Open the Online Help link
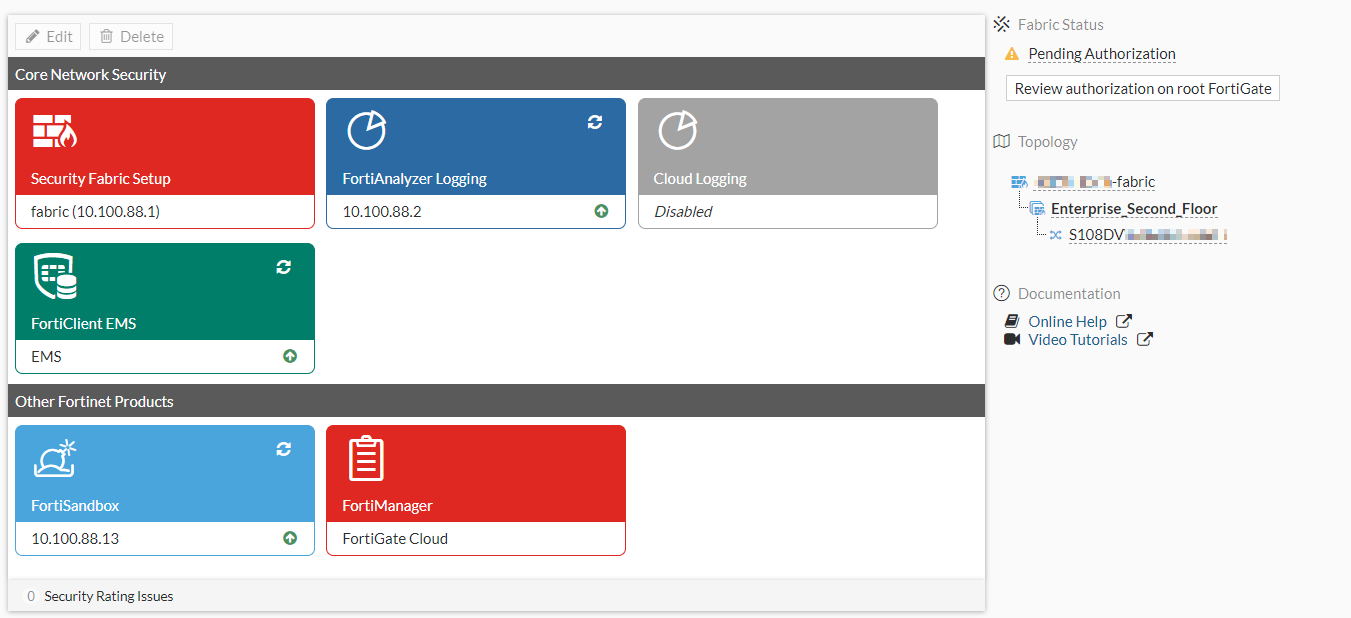The width and height of the screenshot is (1351, 618). click(1067, 322)
